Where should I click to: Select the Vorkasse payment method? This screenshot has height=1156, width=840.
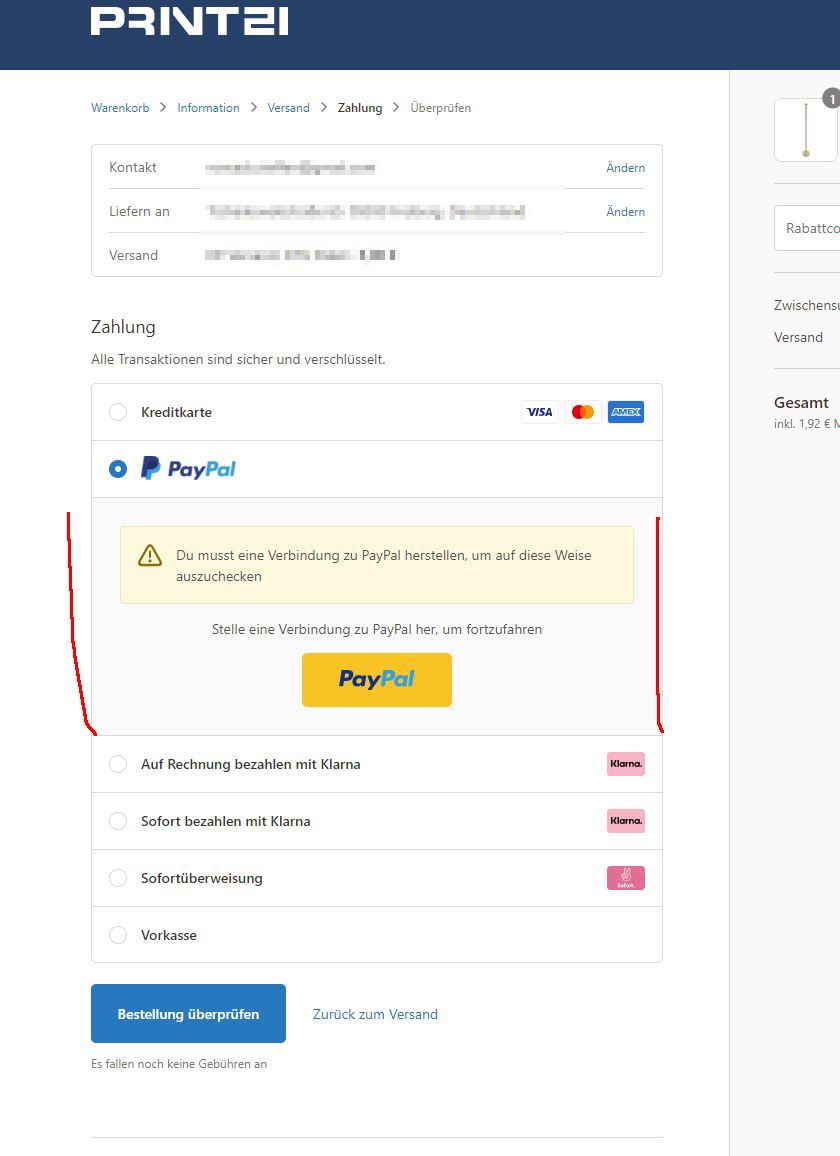click(x=118, y=935)
